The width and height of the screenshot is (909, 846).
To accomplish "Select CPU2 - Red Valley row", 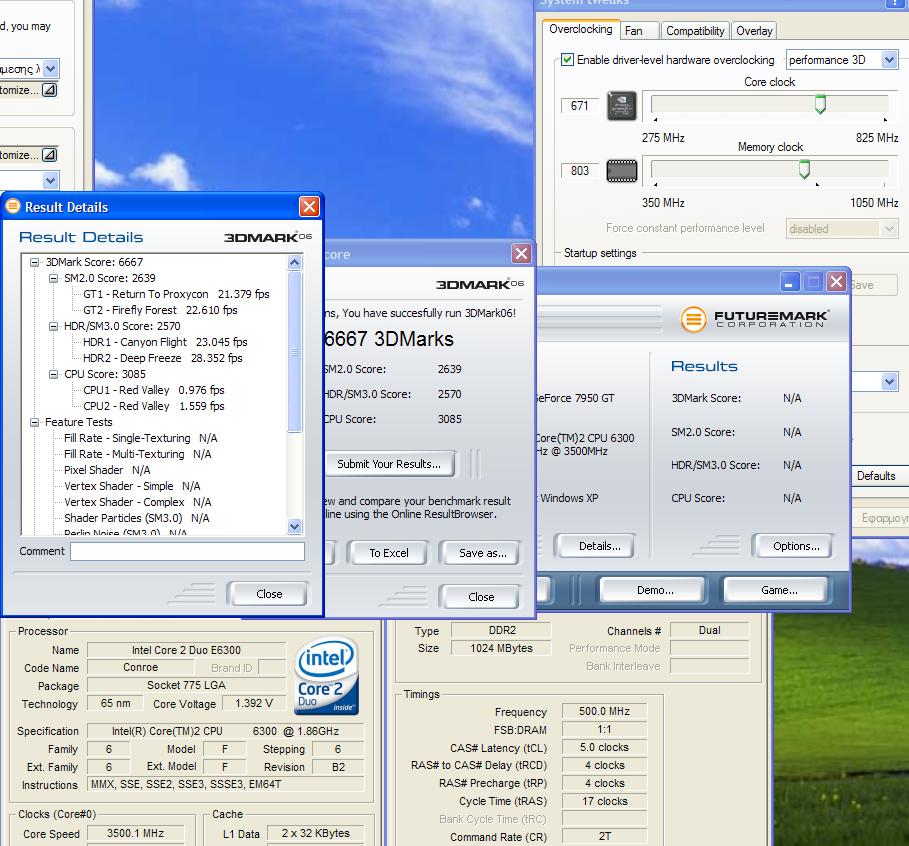I will pos(154,406).
